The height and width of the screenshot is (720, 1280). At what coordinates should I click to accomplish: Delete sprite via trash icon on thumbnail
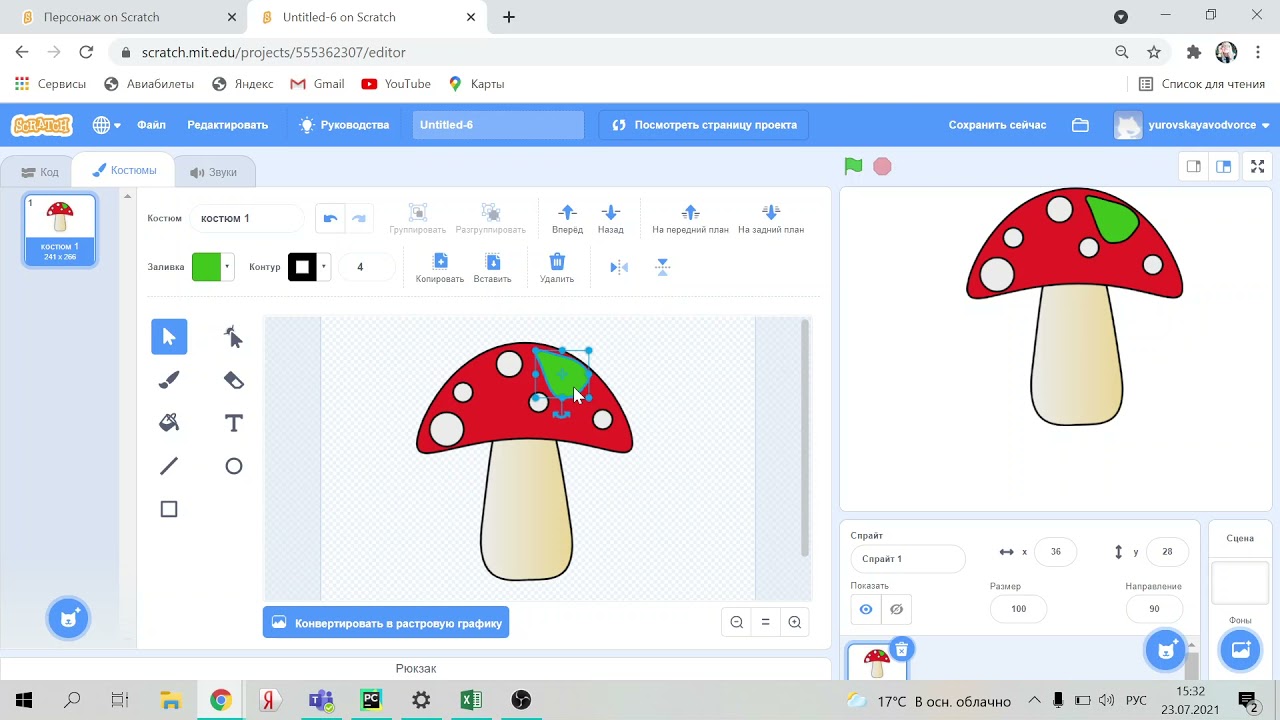coord(900,650)
